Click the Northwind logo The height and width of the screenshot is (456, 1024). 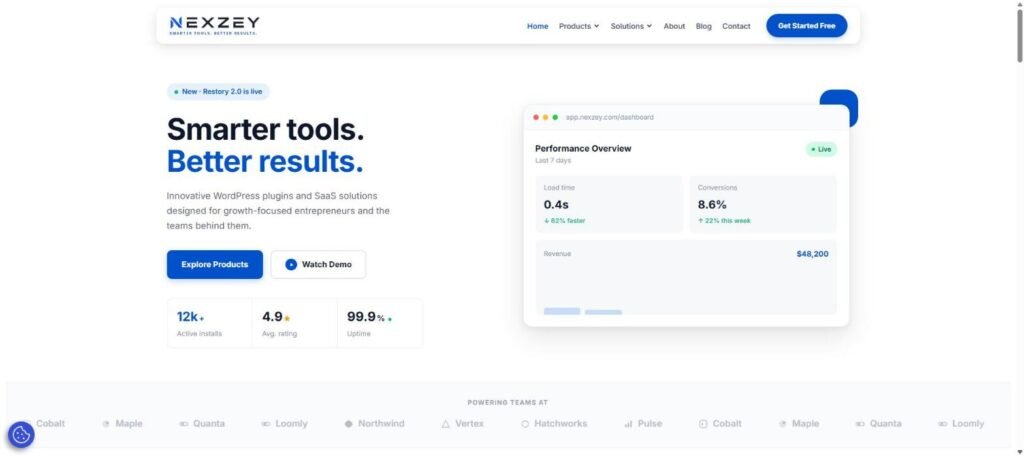click(374, 423)
